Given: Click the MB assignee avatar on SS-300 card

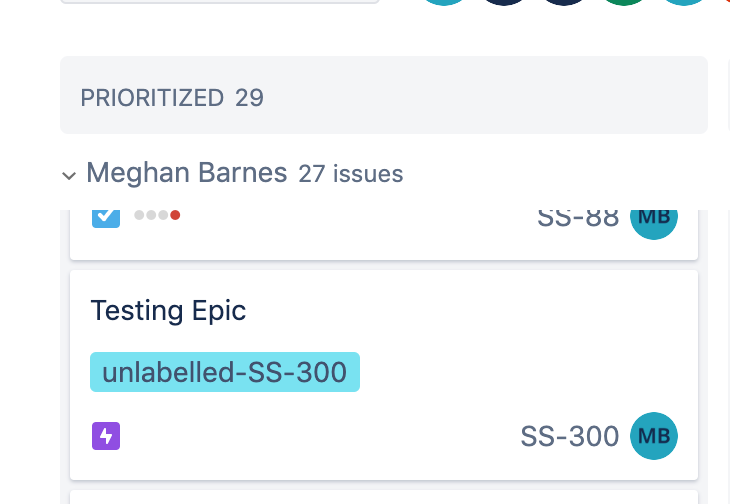Looking at the screenshot, I should (x=654, y=436).
